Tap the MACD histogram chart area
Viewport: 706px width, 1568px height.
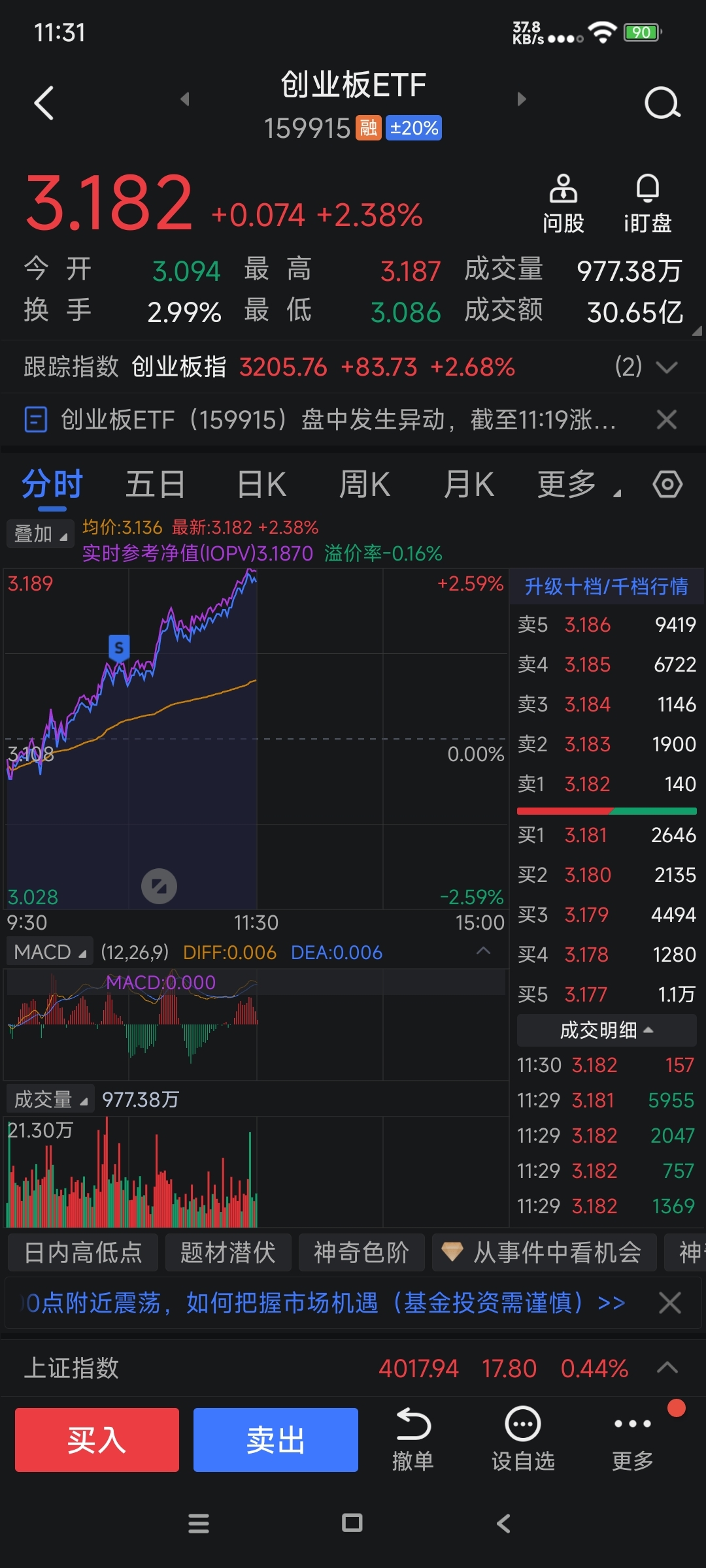click(x=255, y=1024)
